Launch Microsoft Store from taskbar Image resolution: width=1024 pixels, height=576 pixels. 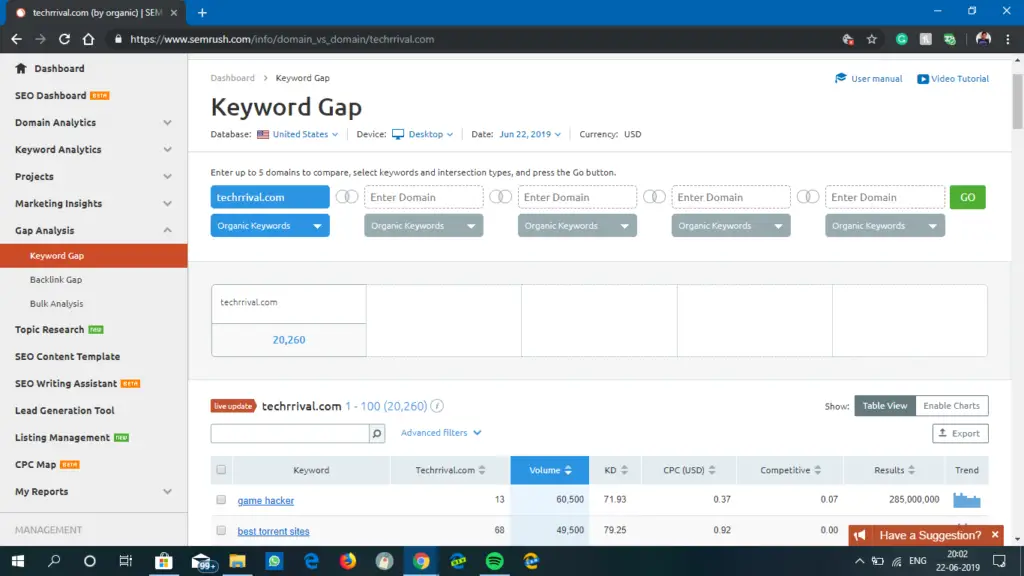163,561
